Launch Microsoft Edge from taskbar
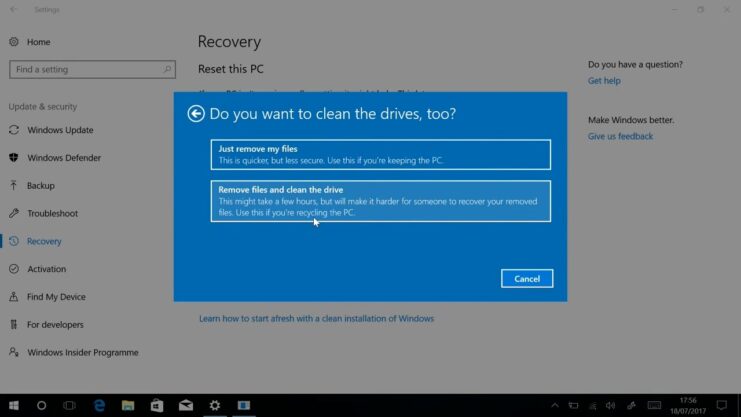Image resolution: width=741 pixels, height=417 pixels. click(x=99, y=406)
